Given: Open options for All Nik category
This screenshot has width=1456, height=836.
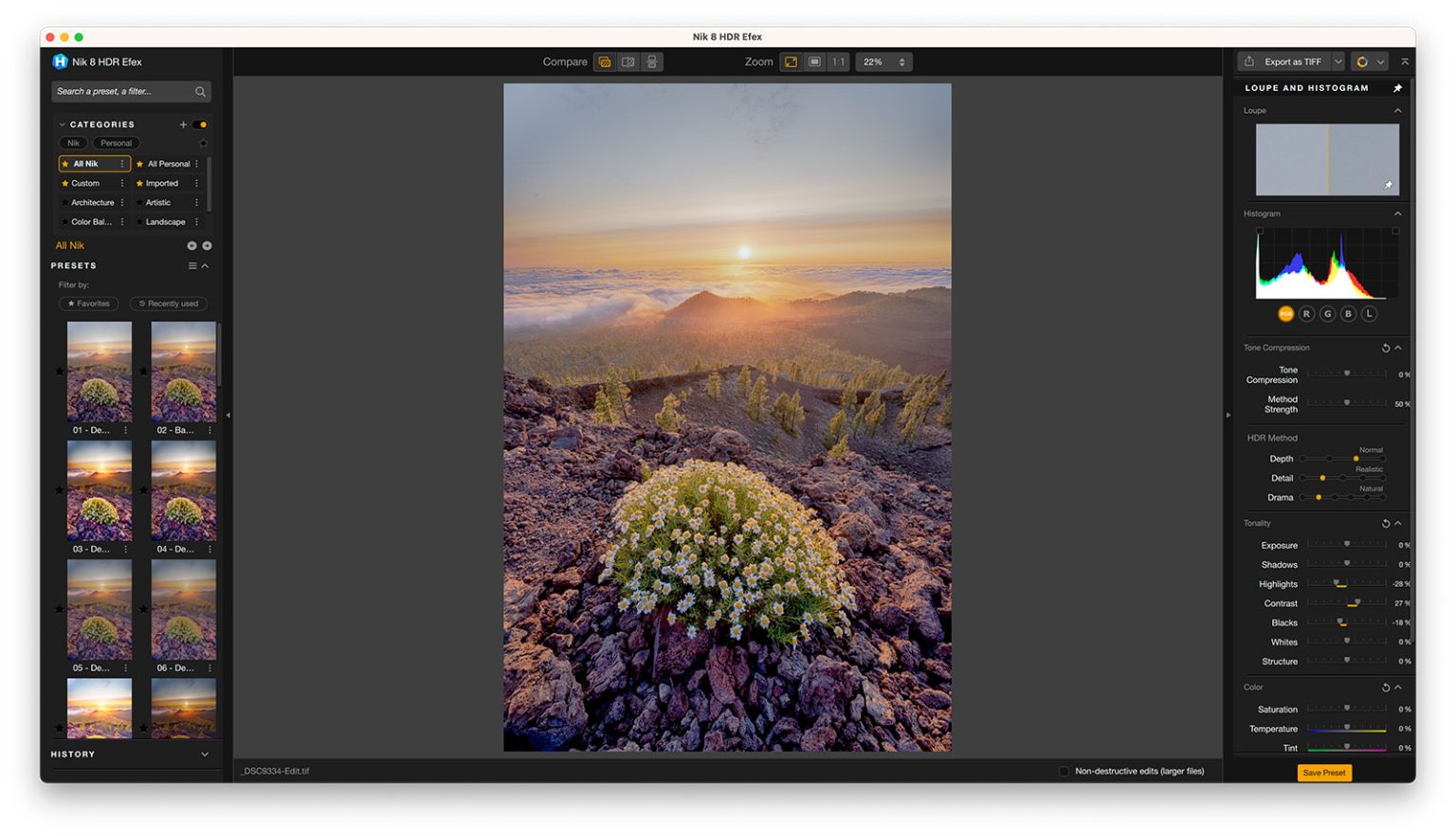Looking at the screenshot, I should [121, 164].
